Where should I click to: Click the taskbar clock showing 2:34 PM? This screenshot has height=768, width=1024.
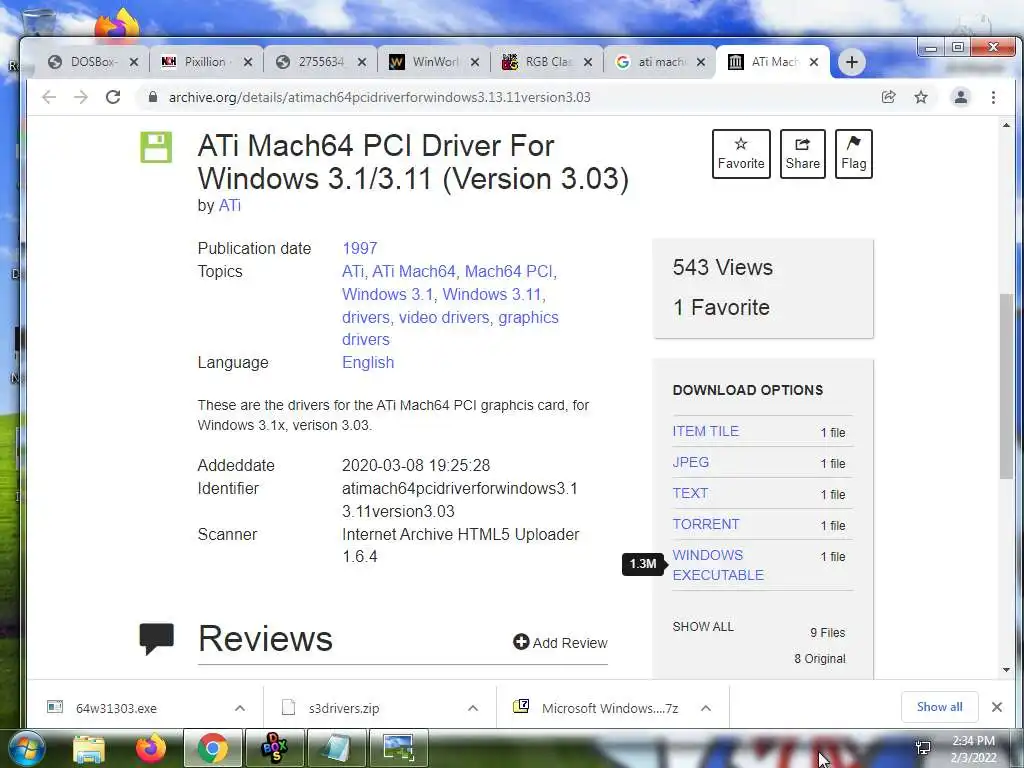click(973, 749)
